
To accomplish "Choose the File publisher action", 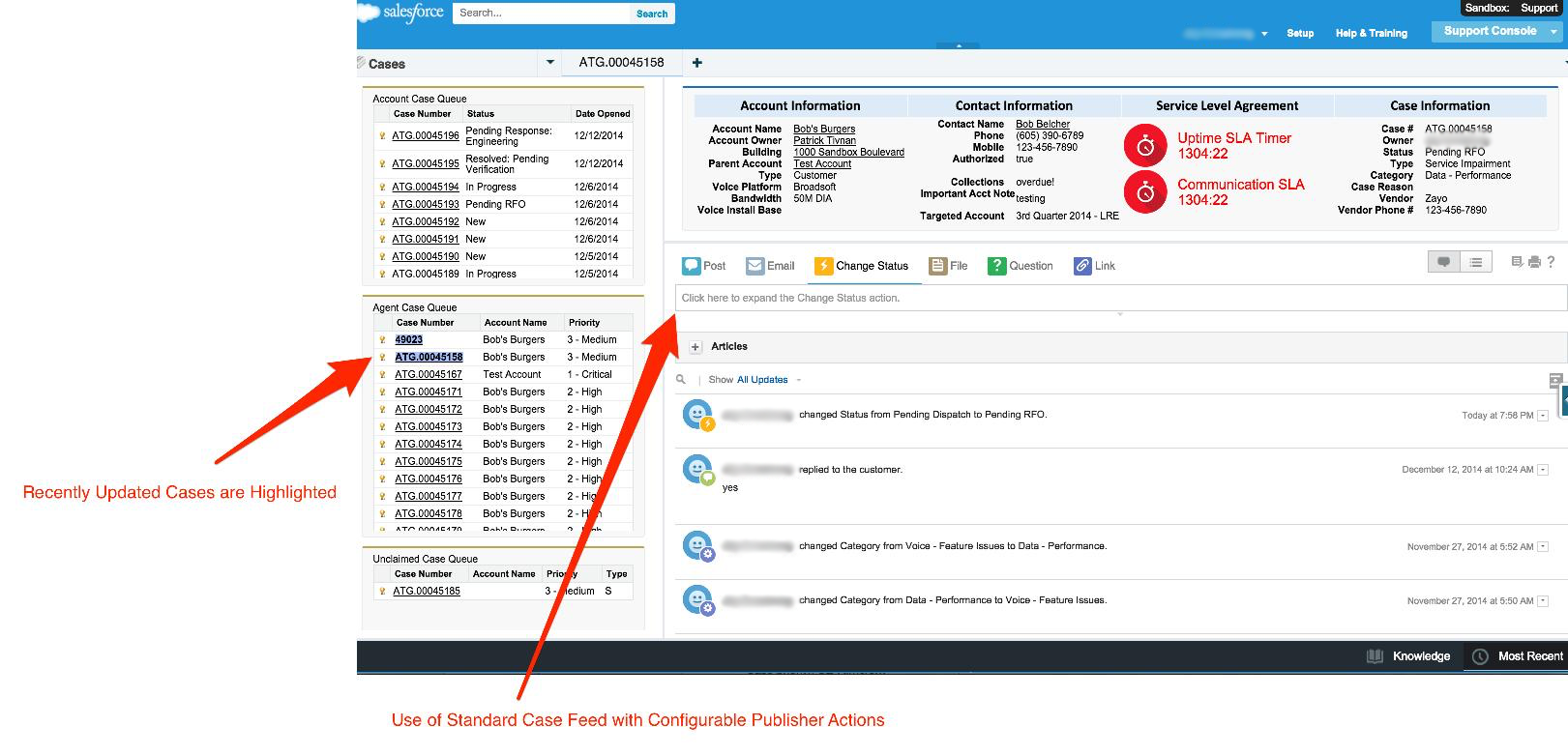I will 948,266.
